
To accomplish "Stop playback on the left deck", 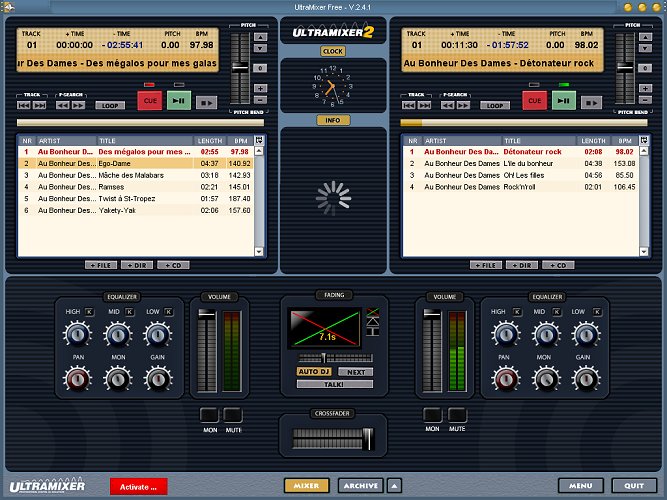I will [x=207, y=103].
